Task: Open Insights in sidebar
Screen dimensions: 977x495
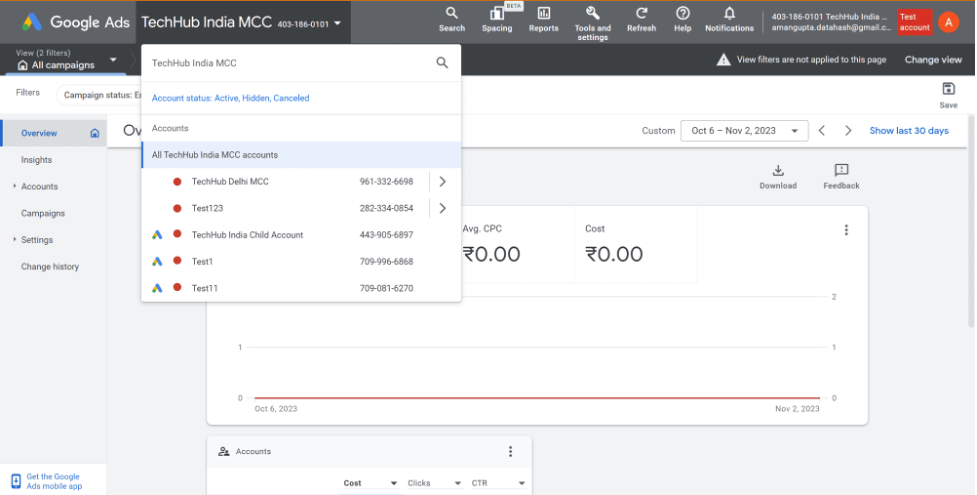Action: point(37,160)
